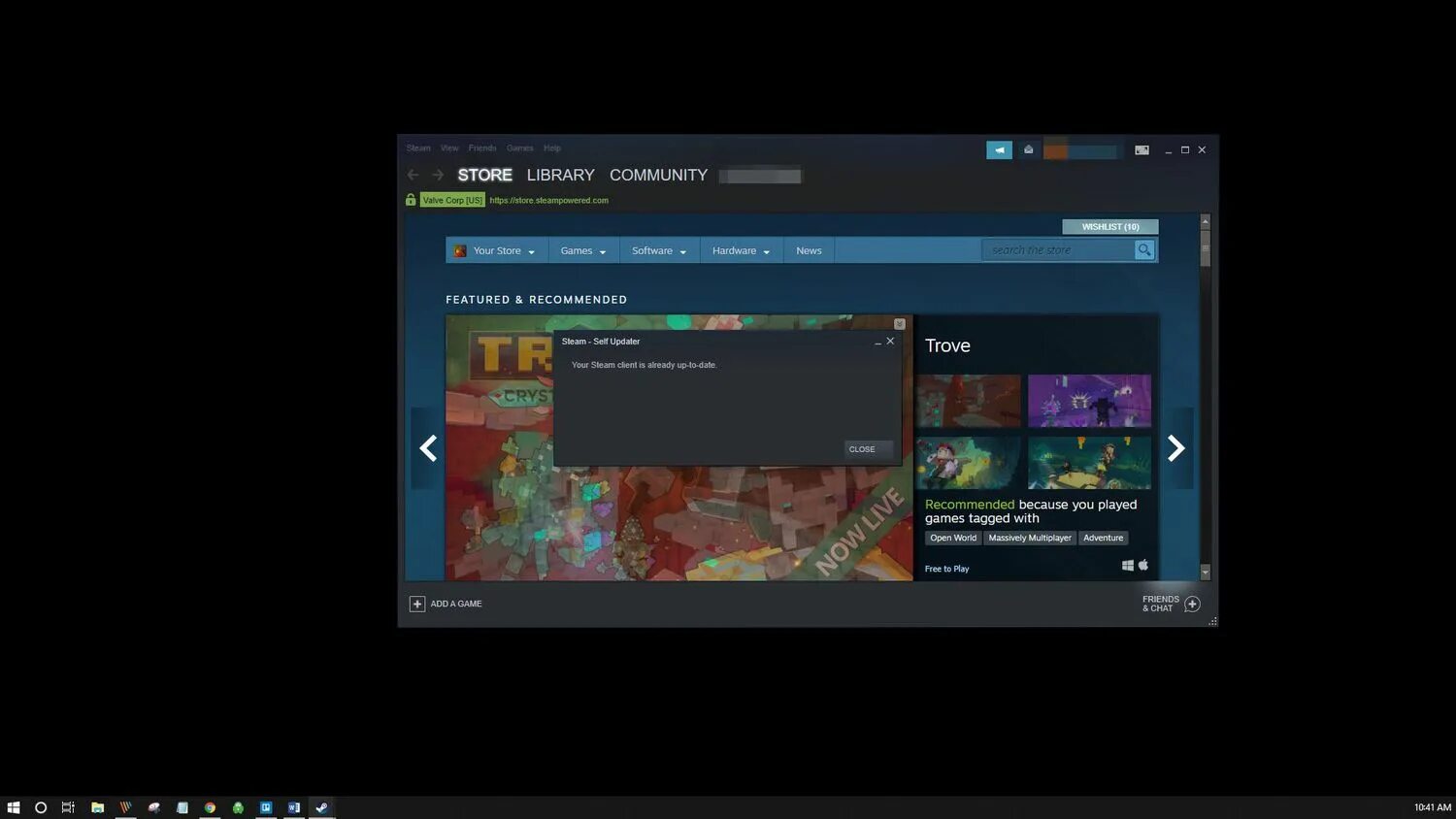The height and width of the screenshot is (819, 1456).
Task: Go to the STORE tab
Action: [484, 175]
